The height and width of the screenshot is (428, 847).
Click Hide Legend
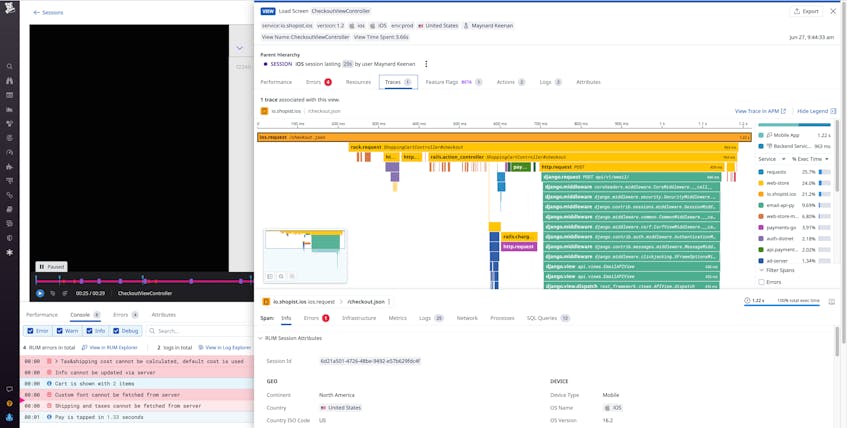(816, 111)
